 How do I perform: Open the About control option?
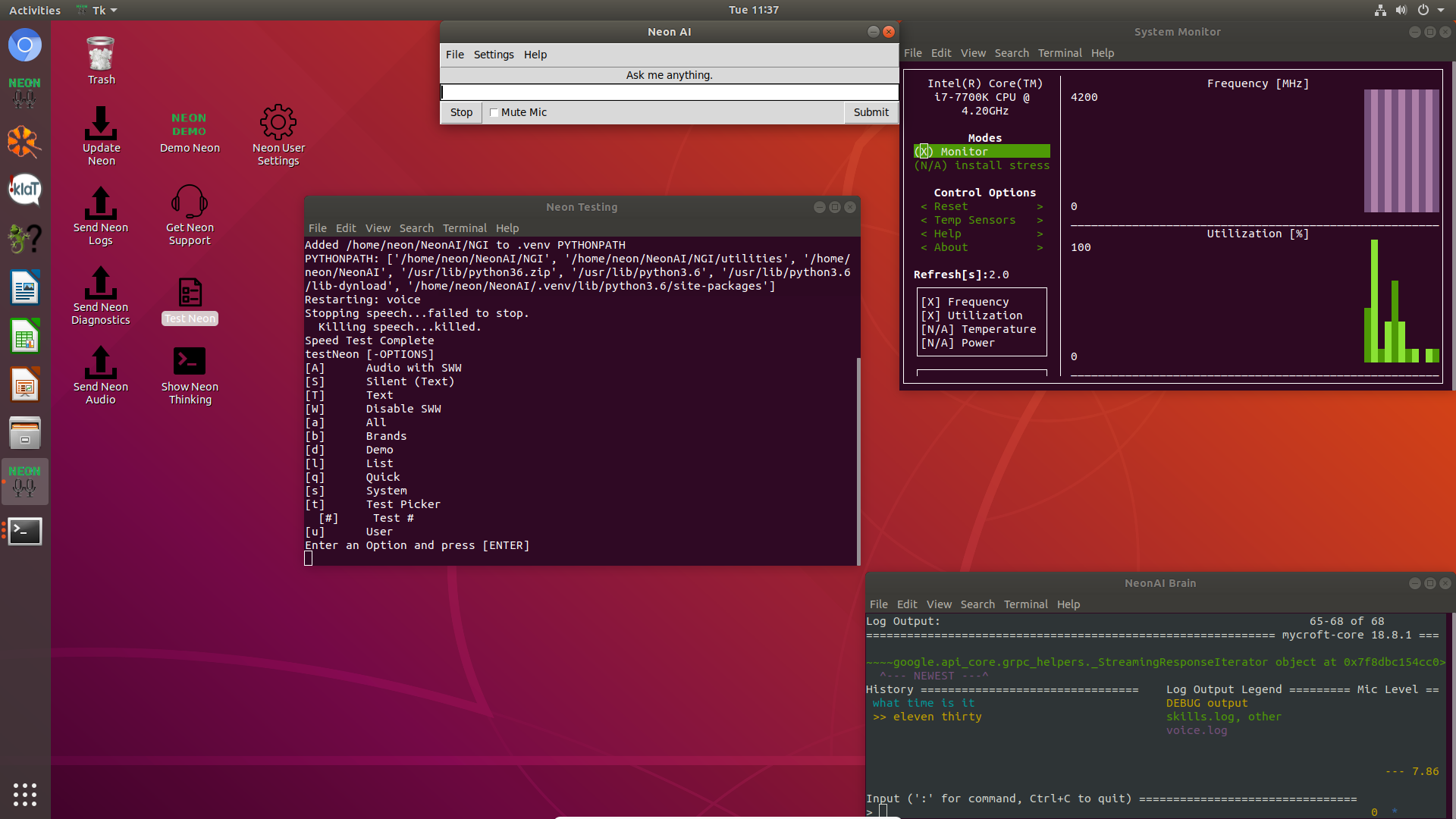click(982, 247)
